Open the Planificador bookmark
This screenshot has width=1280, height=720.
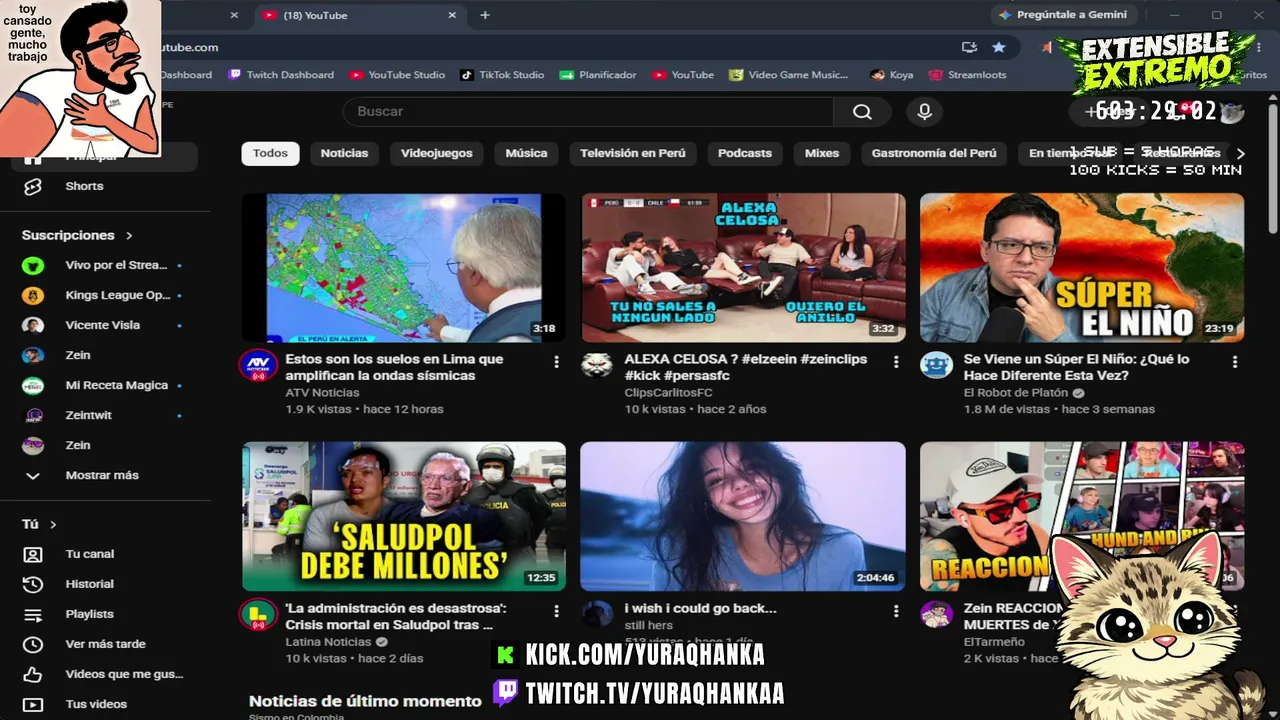598,75
